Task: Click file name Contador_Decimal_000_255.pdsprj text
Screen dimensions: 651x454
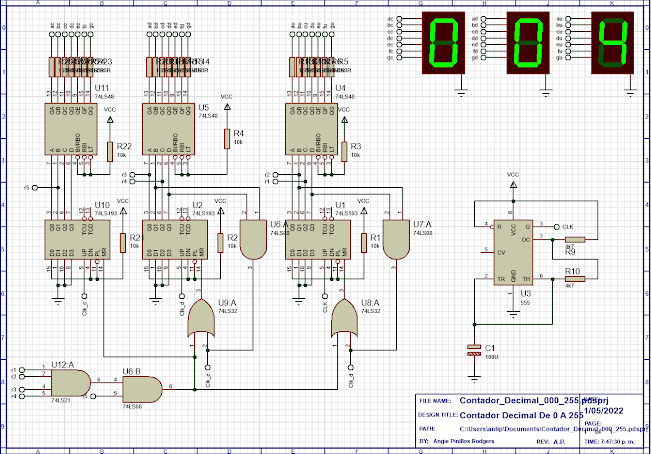Action: point(534,400)
